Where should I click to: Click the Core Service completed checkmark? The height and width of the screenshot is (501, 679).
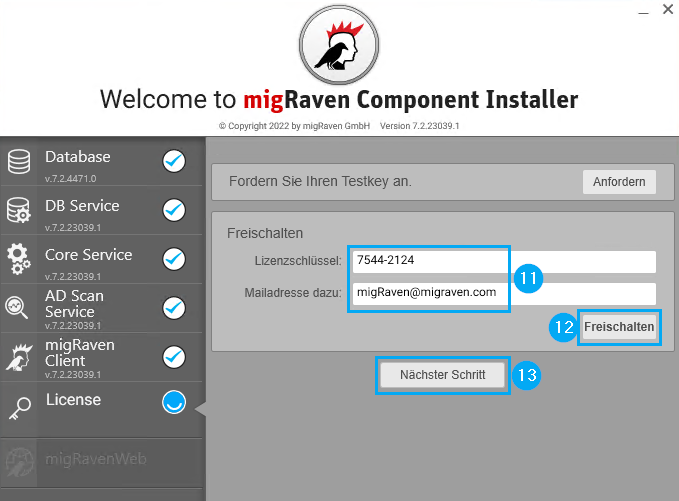(x=174, y=259)
